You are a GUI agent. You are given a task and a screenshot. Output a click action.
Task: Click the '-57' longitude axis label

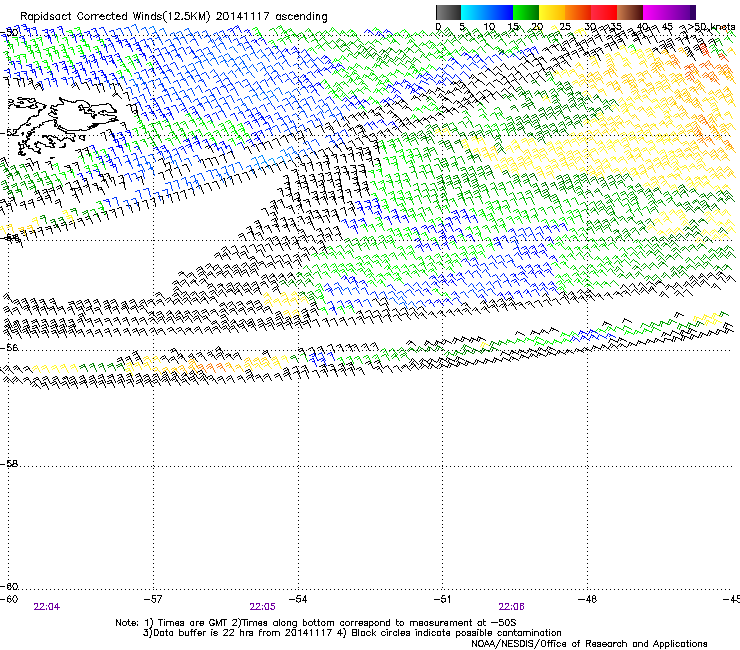coord(153,599)
